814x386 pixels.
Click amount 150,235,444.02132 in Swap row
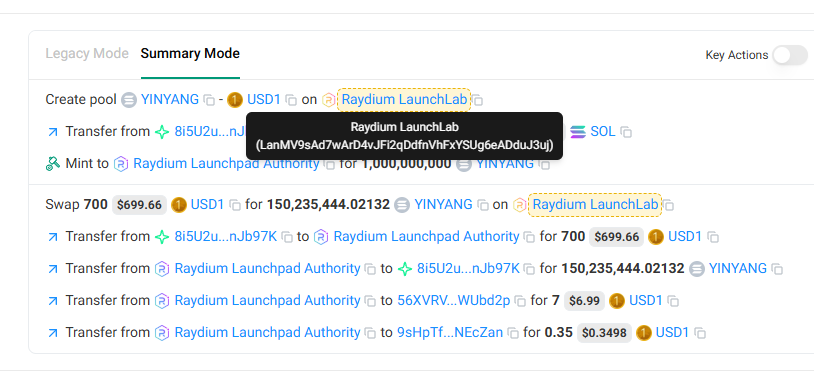tap(328, 204)
